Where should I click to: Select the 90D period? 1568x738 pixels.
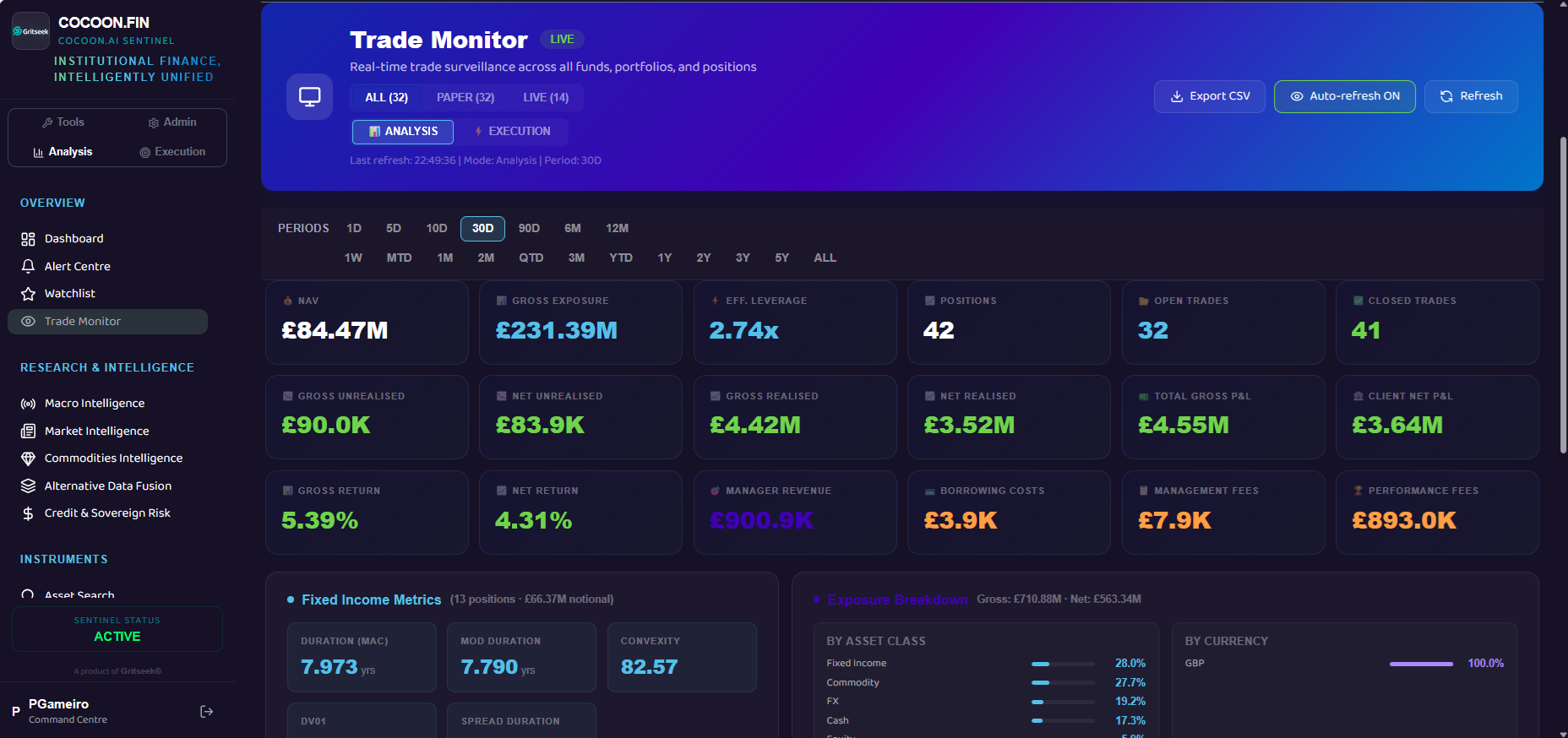[529, 229]
